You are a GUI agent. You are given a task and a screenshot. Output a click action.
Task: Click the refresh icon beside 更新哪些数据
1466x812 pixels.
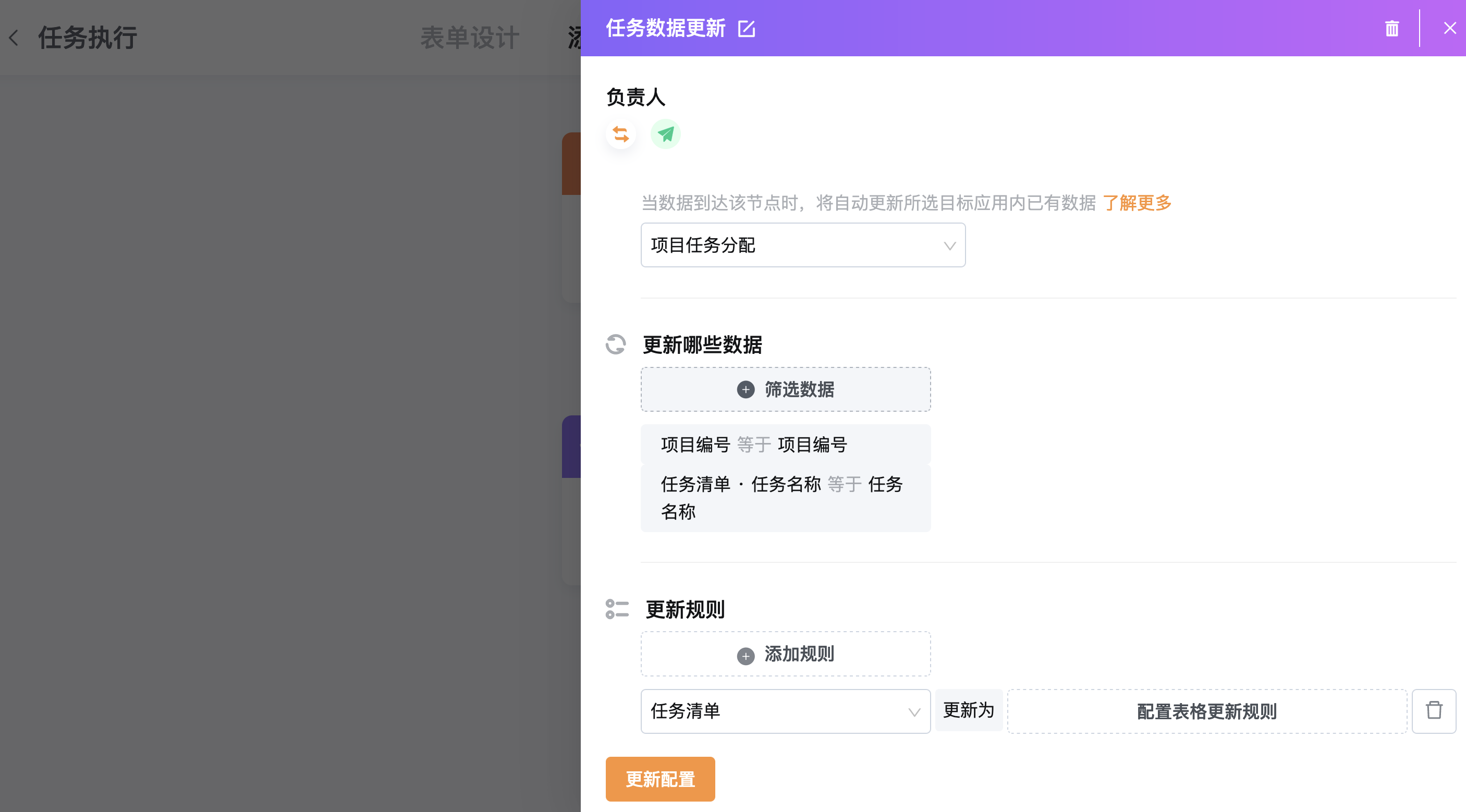point(615,345)
